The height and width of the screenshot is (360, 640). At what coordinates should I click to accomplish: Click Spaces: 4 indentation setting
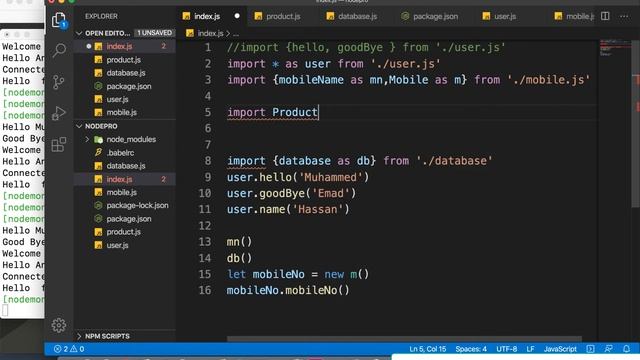pyautogui.click(x=471, y=349)
